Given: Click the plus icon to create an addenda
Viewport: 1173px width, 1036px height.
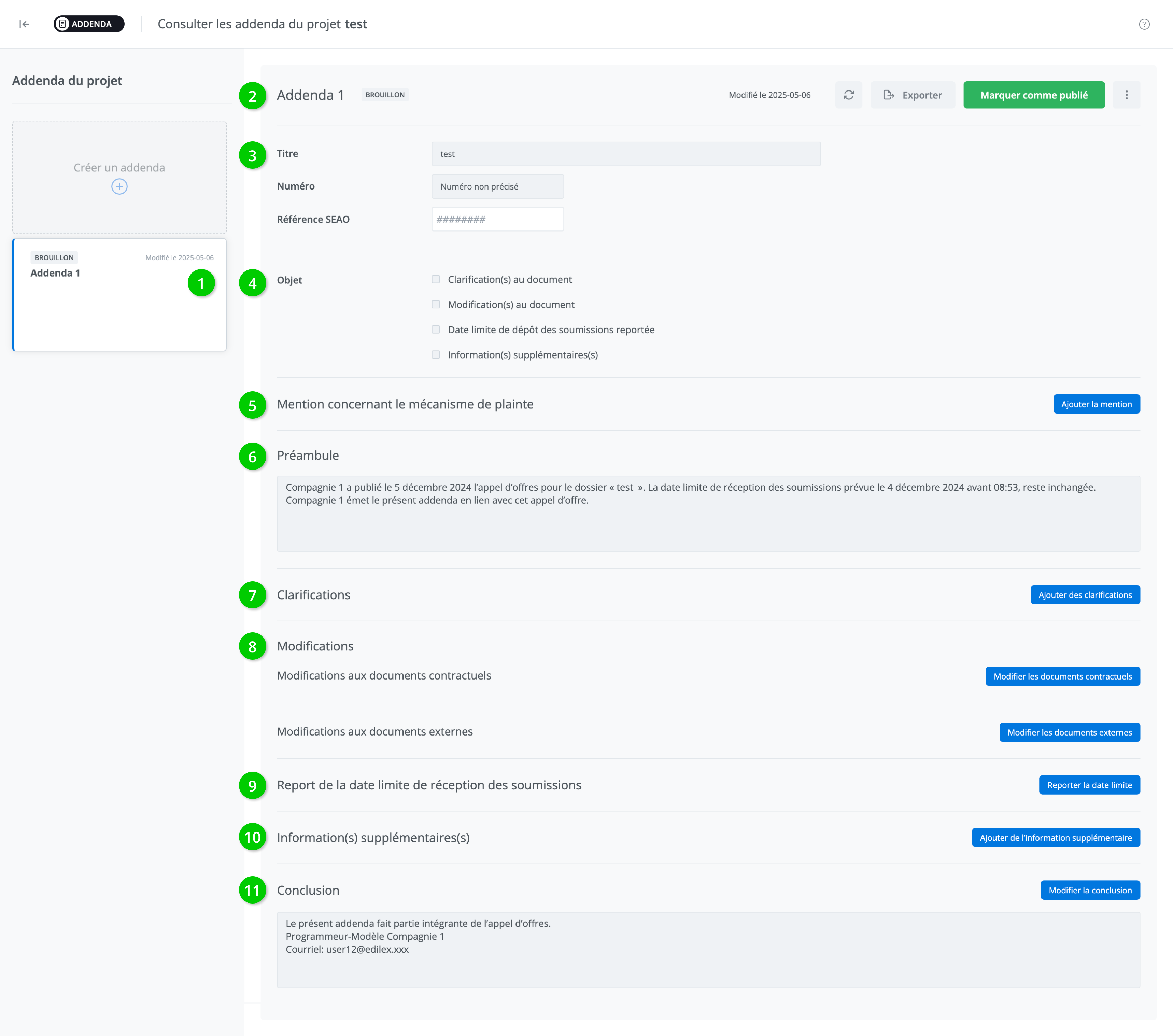Looking at the screenshot, I should coord(119,186).
